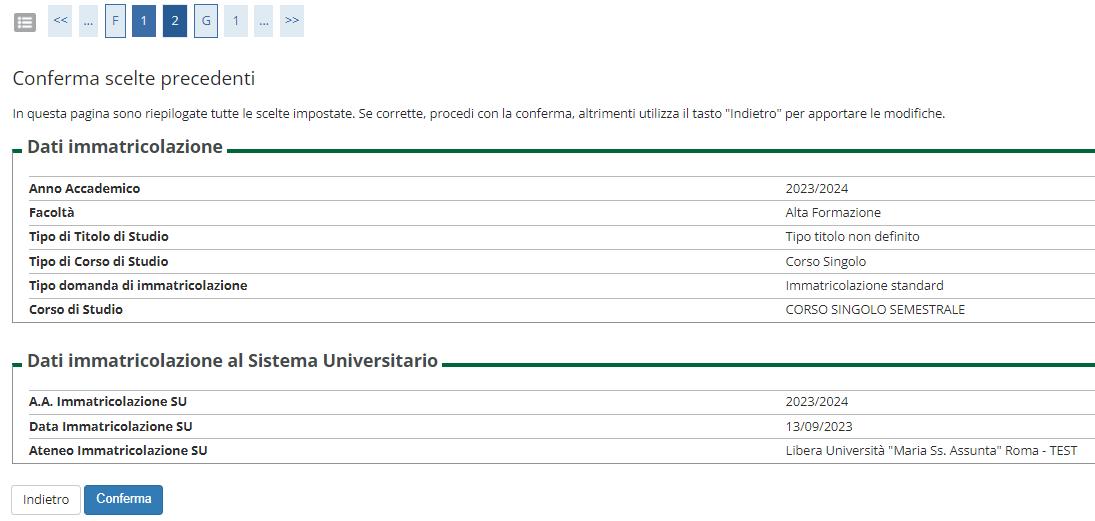This screenshot has width=1095, height=521.
Task: Go to step 1 after section G
Action: click(235, 21)
